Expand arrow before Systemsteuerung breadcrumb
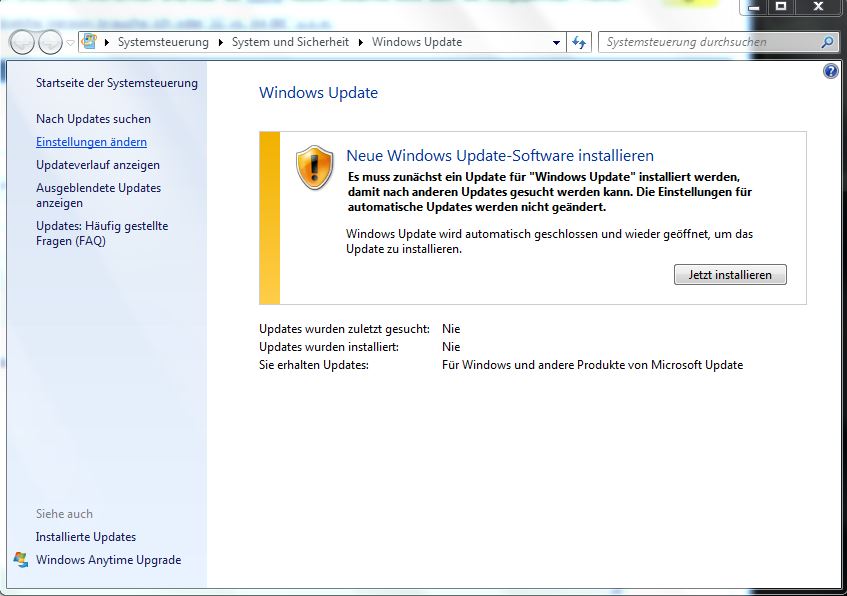 pos(106,42)
